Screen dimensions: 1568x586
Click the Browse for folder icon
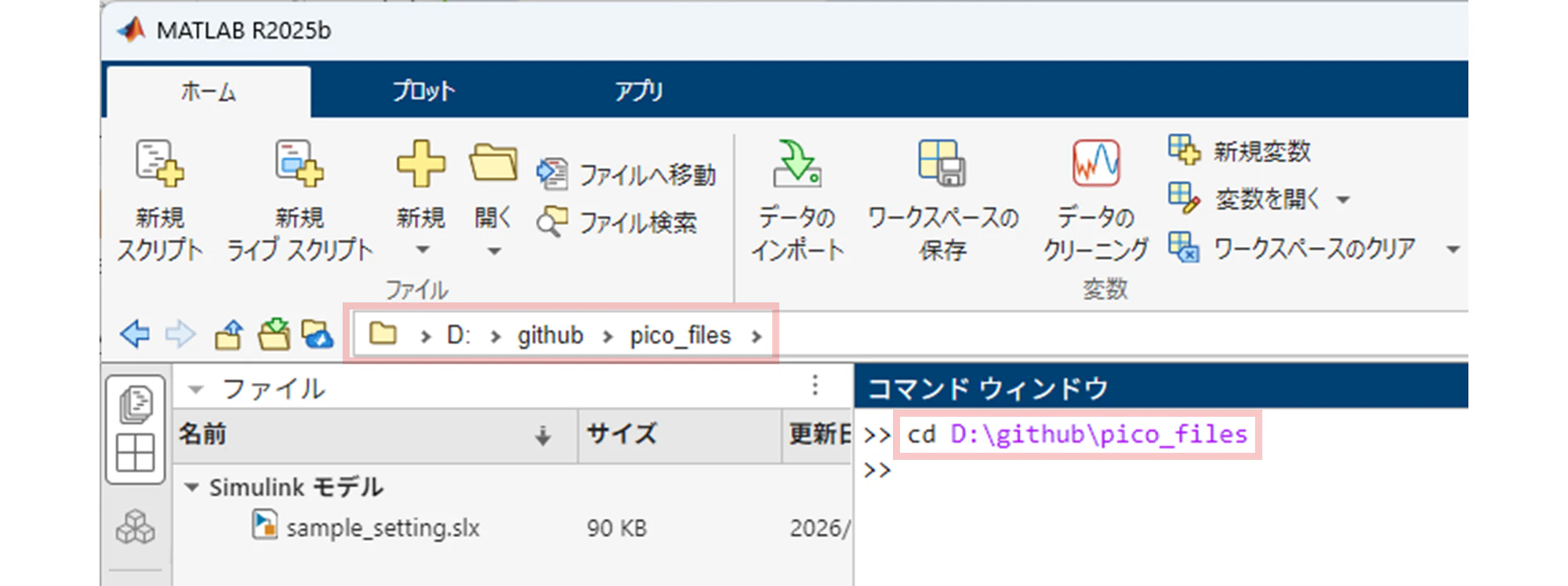coord(274,335)
